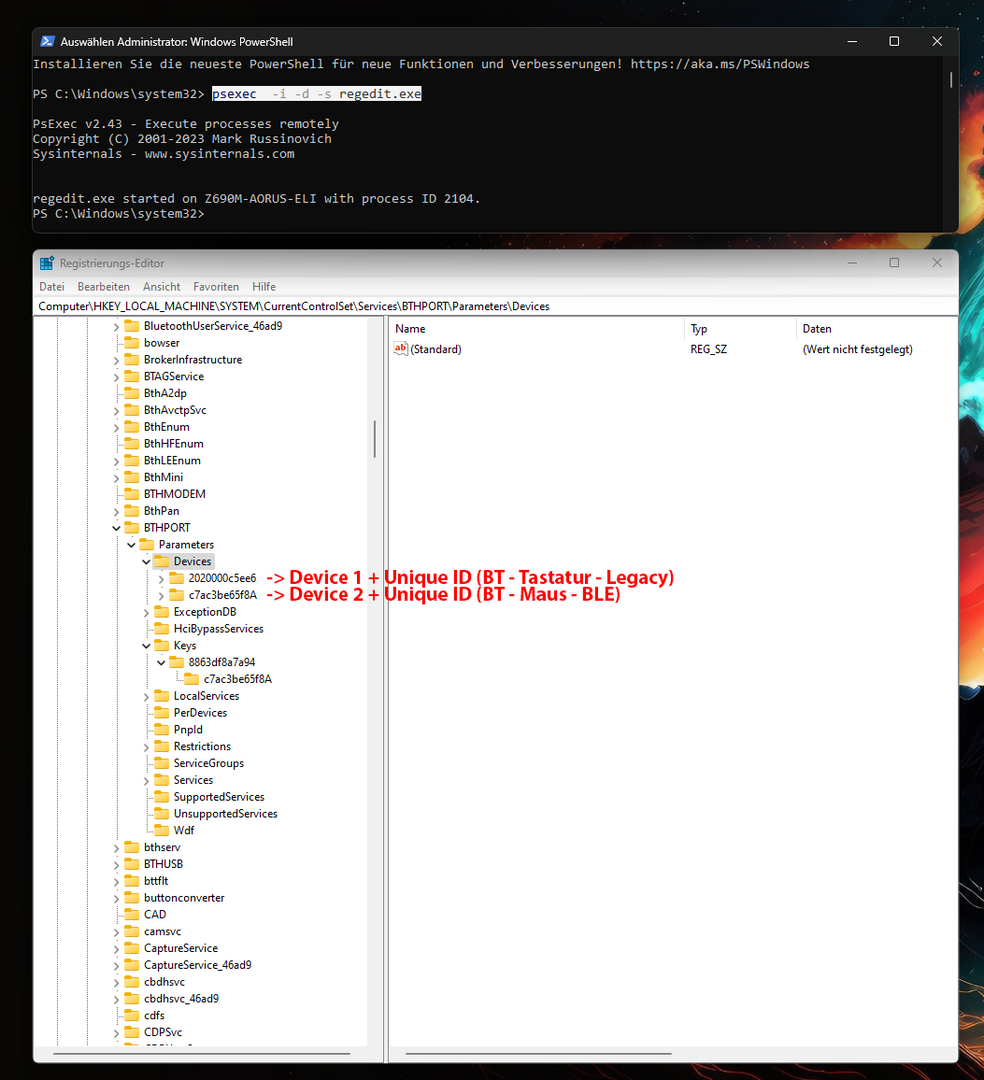This screenshot has width=984, height=1080.
Task: Select the BrokerInfrastructure key
Action: point(193,360)
